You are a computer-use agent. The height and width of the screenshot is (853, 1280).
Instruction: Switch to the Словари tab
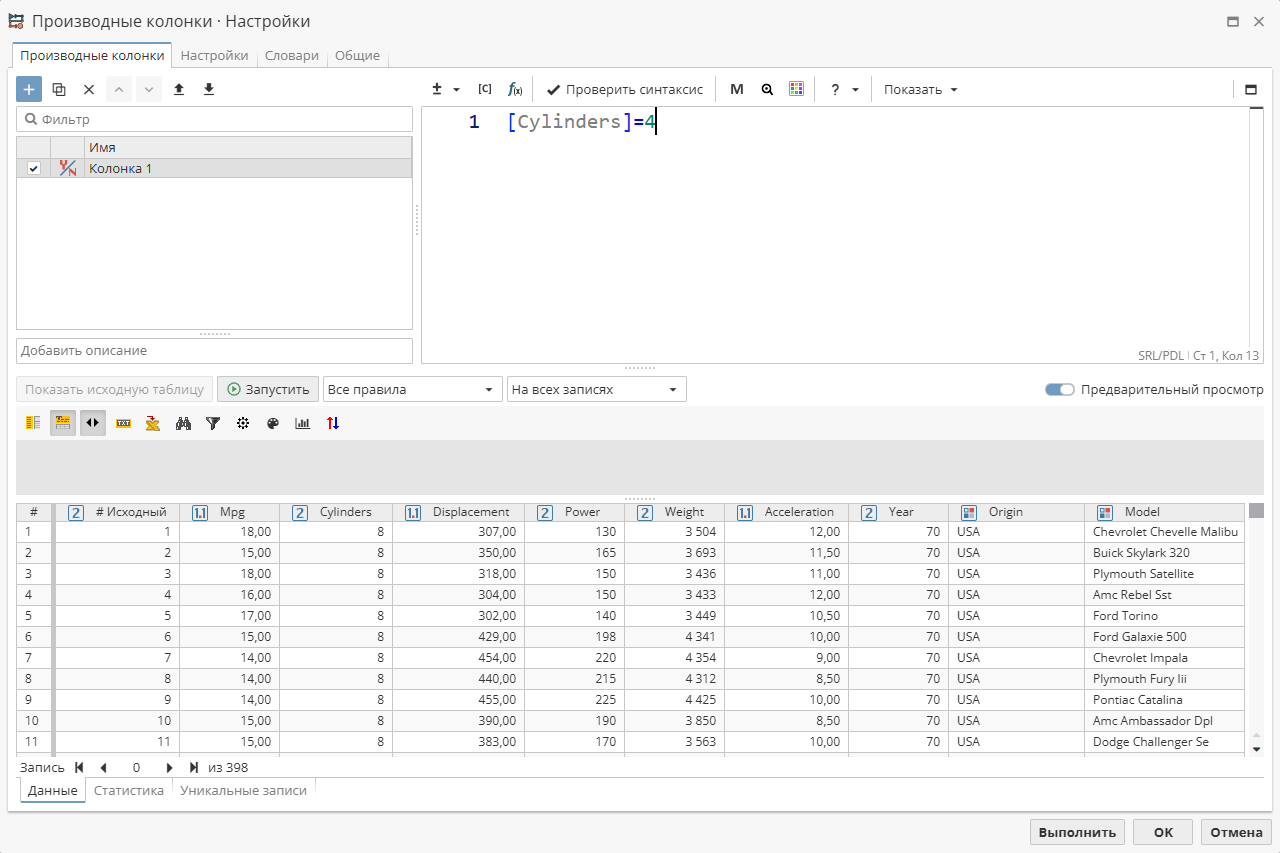291,56
